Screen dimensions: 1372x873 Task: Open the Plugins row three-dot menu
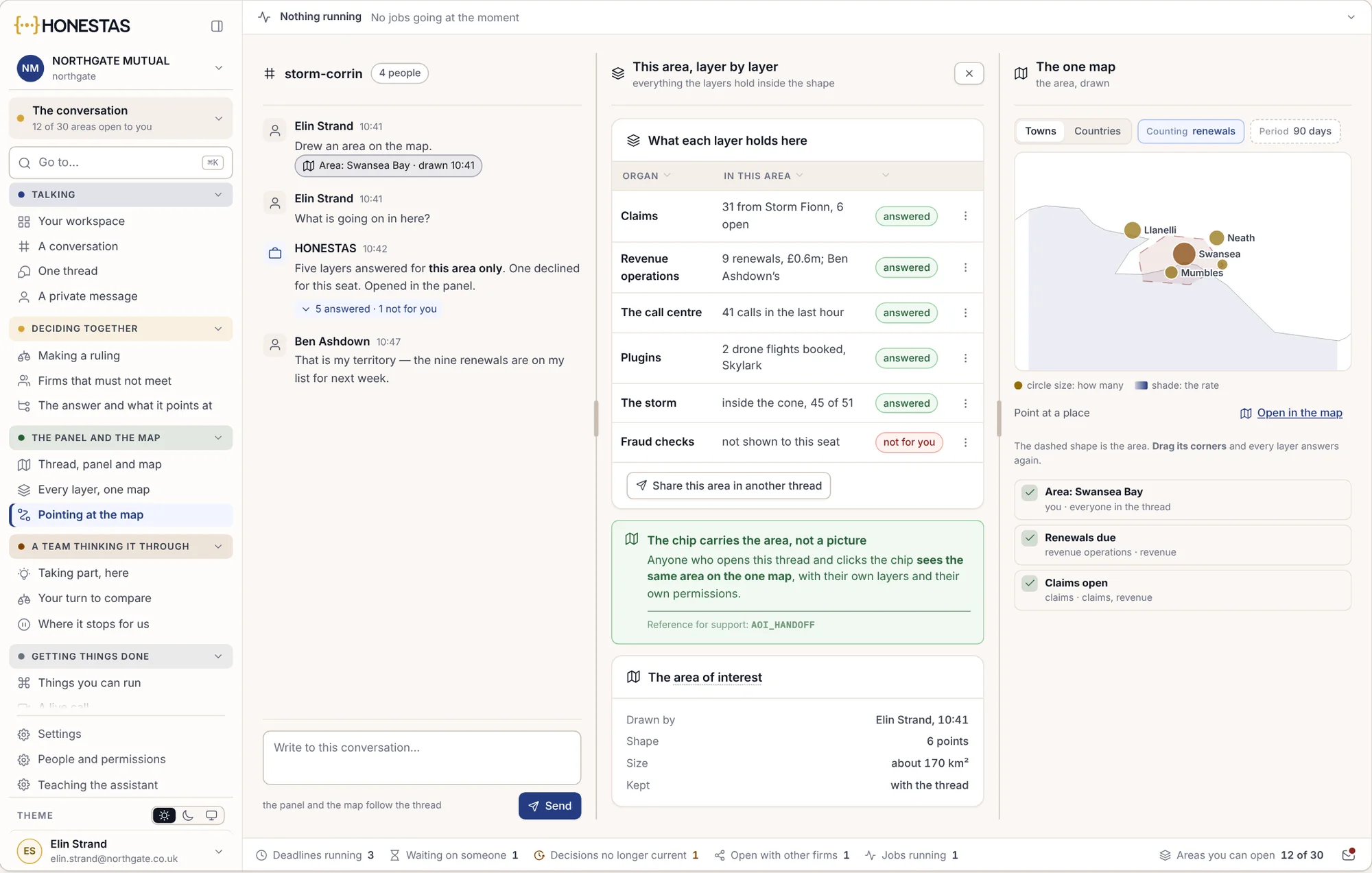(x=965, y=358)
